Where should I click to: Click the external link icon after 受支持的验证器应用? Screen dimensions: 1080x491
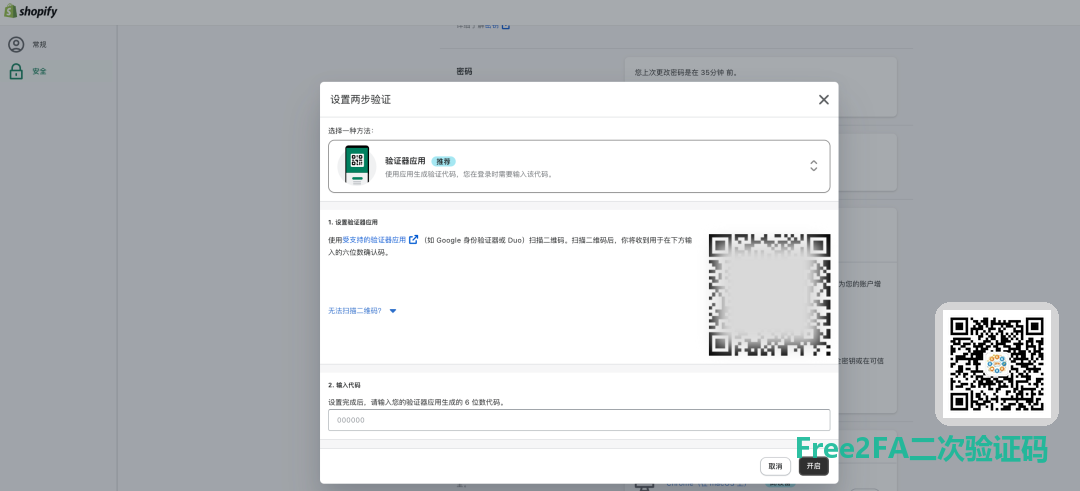pyautogui.click(x=413, y=240)
